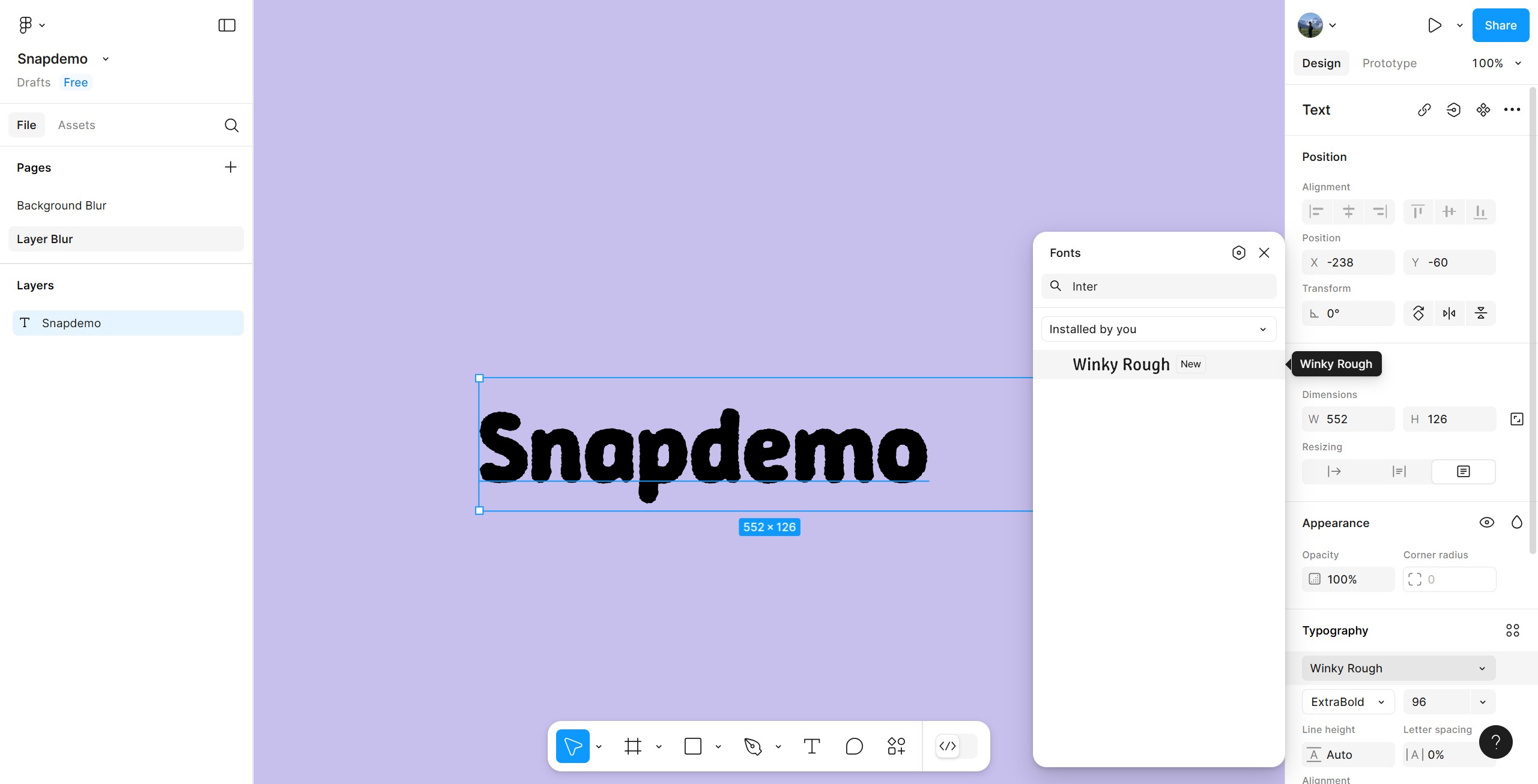Screen dimensions: 1538x784
Task: Open typography style library icon
Action: [x=1512, y=630]
